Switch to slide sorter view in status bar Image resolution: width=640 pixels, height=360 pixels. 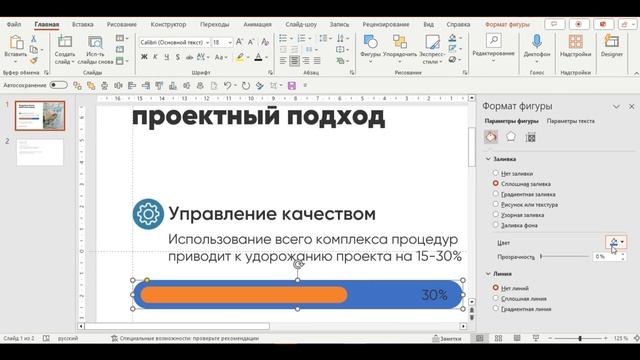pos(498,338)
